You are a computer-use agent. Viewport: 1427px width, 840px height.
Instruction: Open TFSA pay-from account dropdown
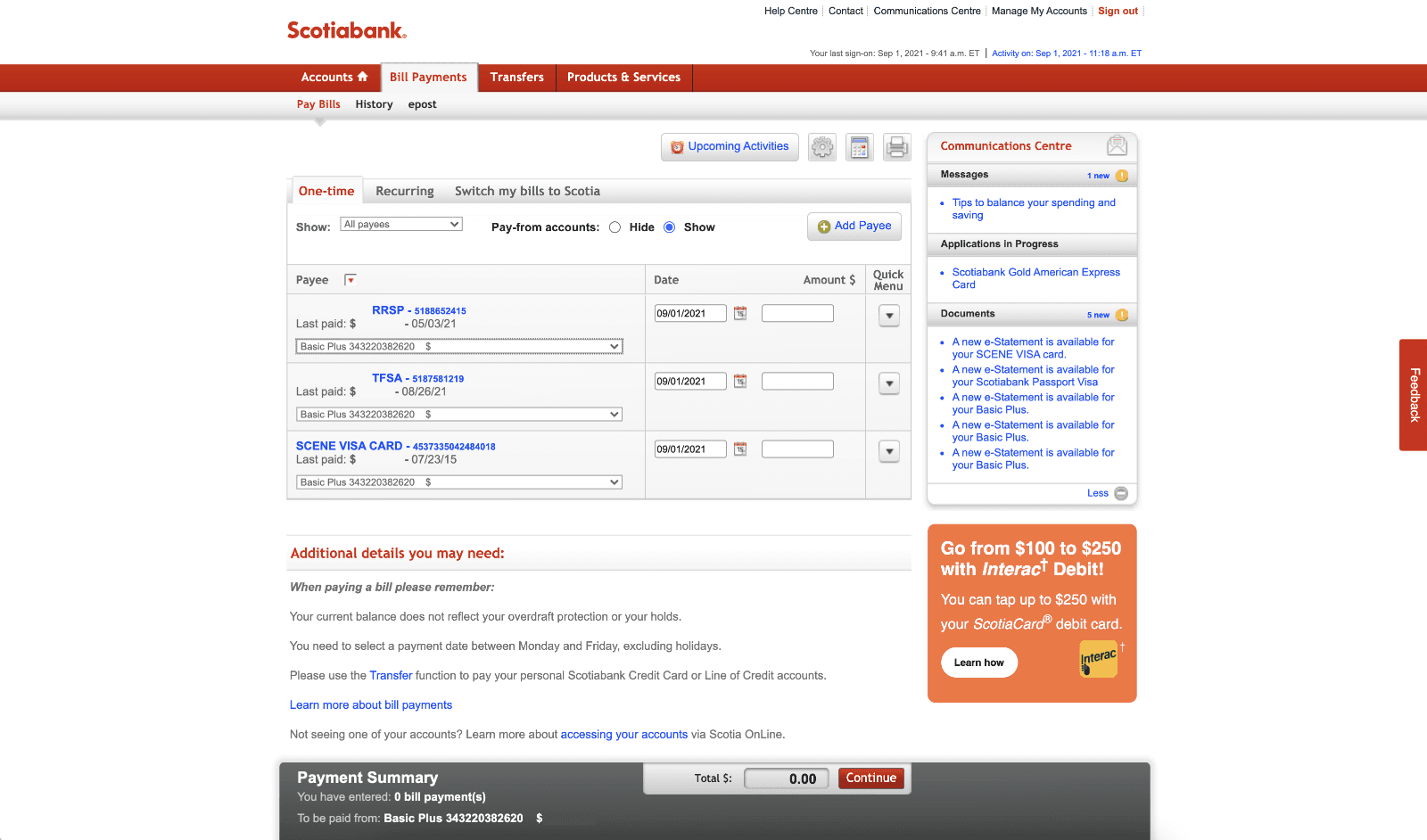[459, 415]
